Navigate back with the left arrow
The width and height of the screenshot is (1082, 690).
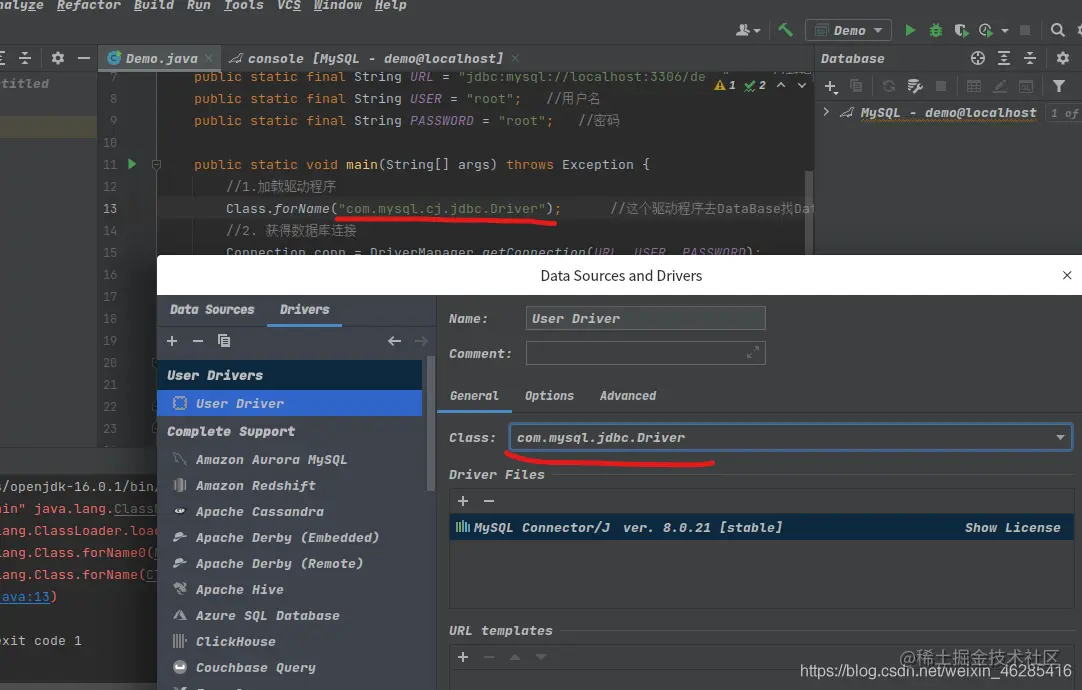point(394,341)
